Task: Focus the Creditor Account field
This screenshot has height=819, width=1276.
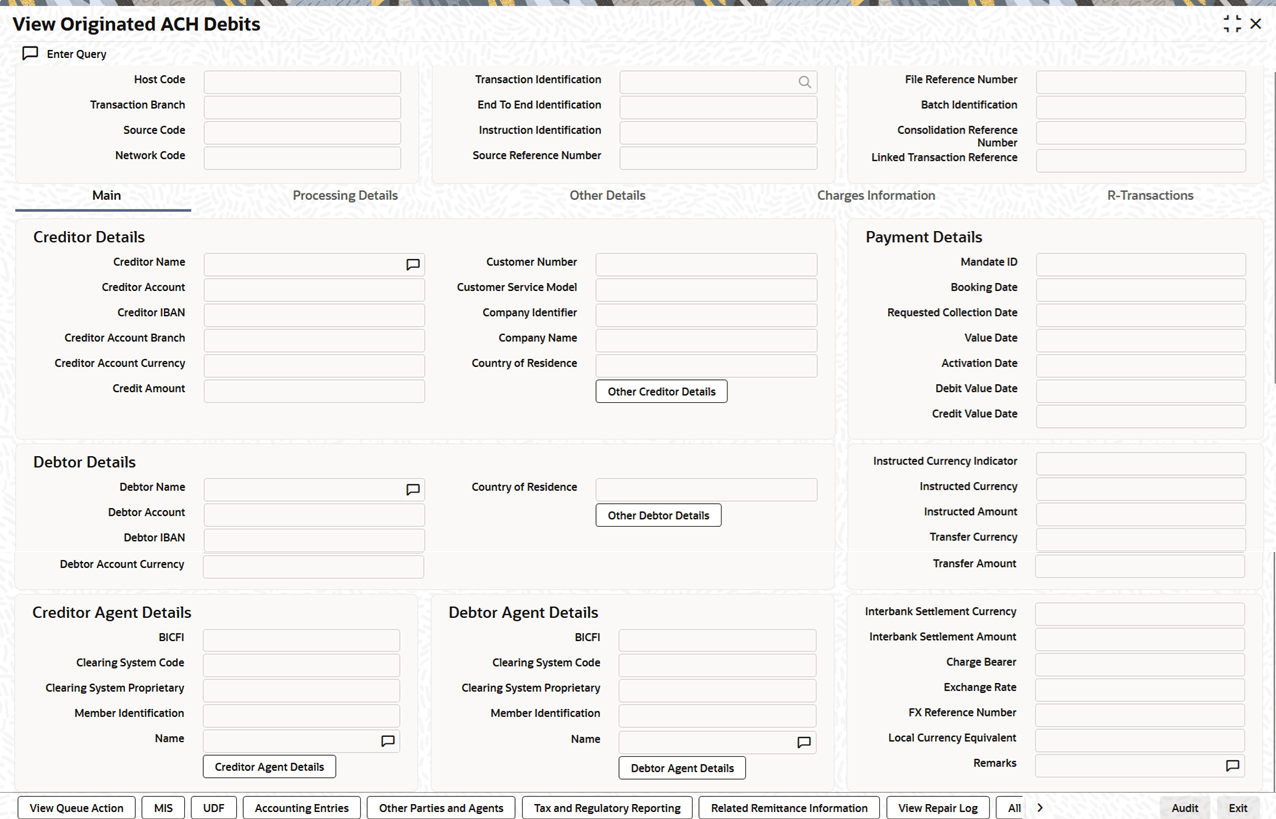Action: tap(314, 290)
